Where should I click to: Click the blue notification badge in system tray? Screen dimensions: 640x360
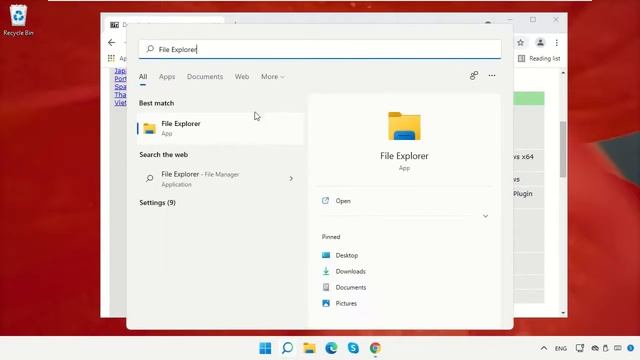(x=631, y=348)
